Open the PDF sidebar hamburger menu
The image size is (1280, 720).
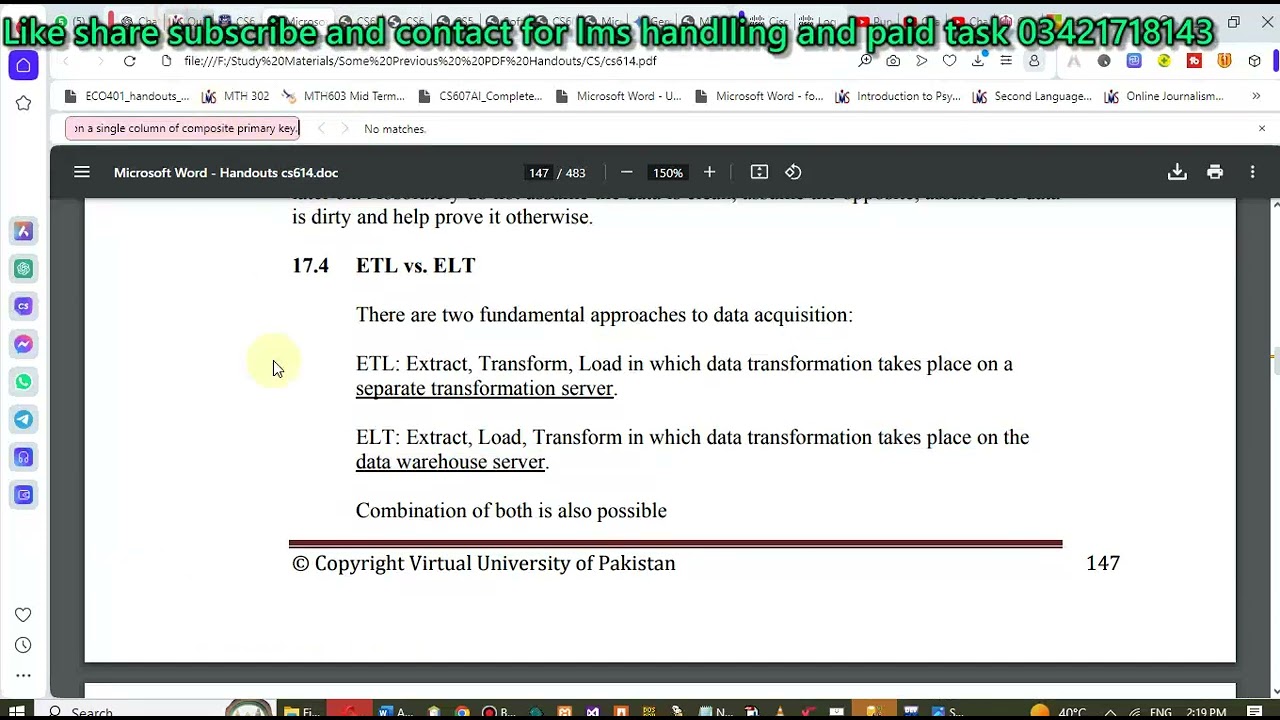[x=82, y=172]
